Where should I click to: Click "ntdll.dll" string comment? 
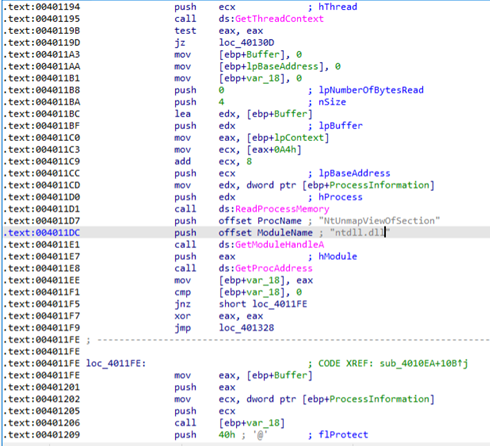tap(360, 233)
